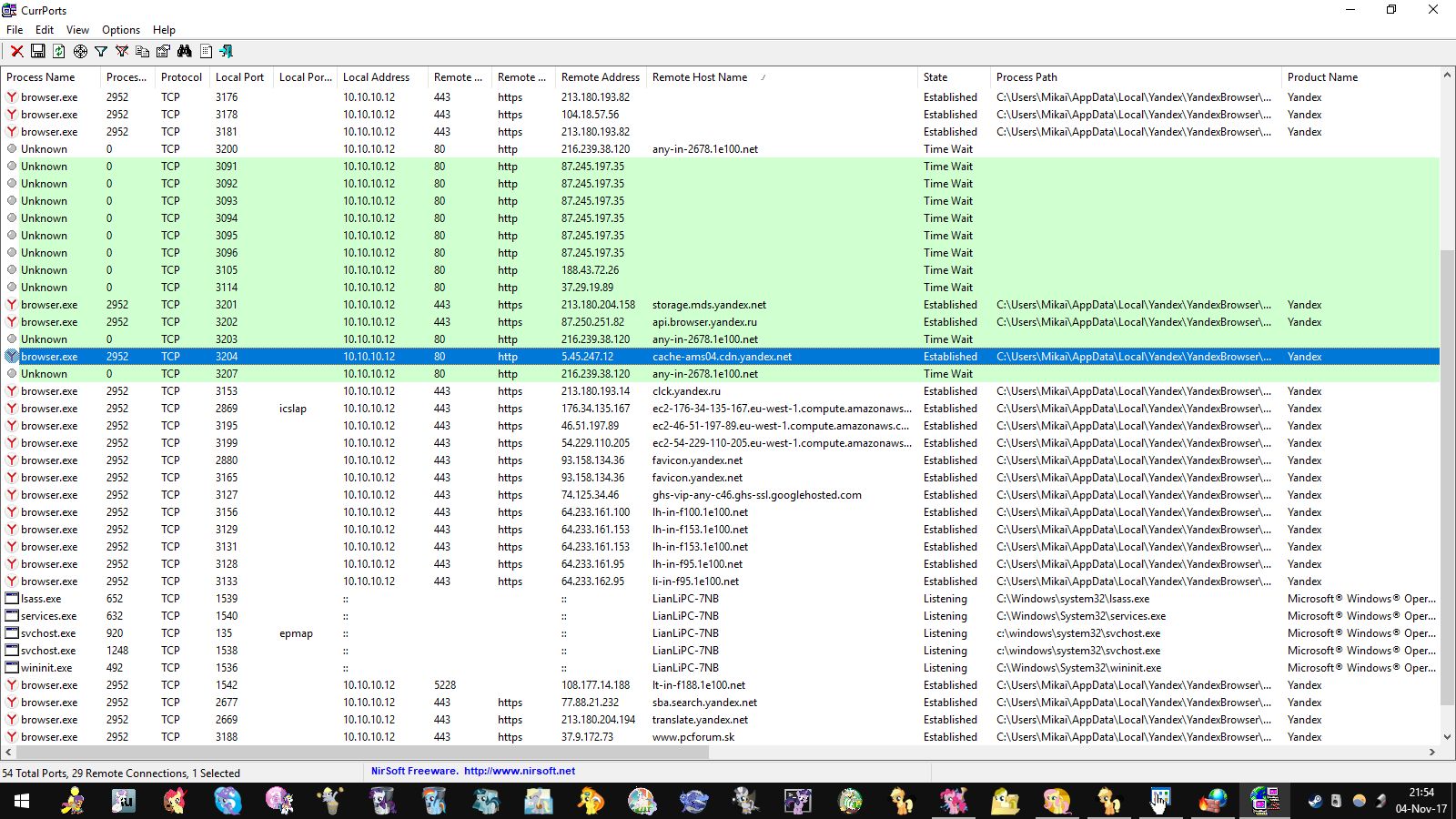
Task: Click the crosshair target toolbar icon
Action: pos(80,51)
